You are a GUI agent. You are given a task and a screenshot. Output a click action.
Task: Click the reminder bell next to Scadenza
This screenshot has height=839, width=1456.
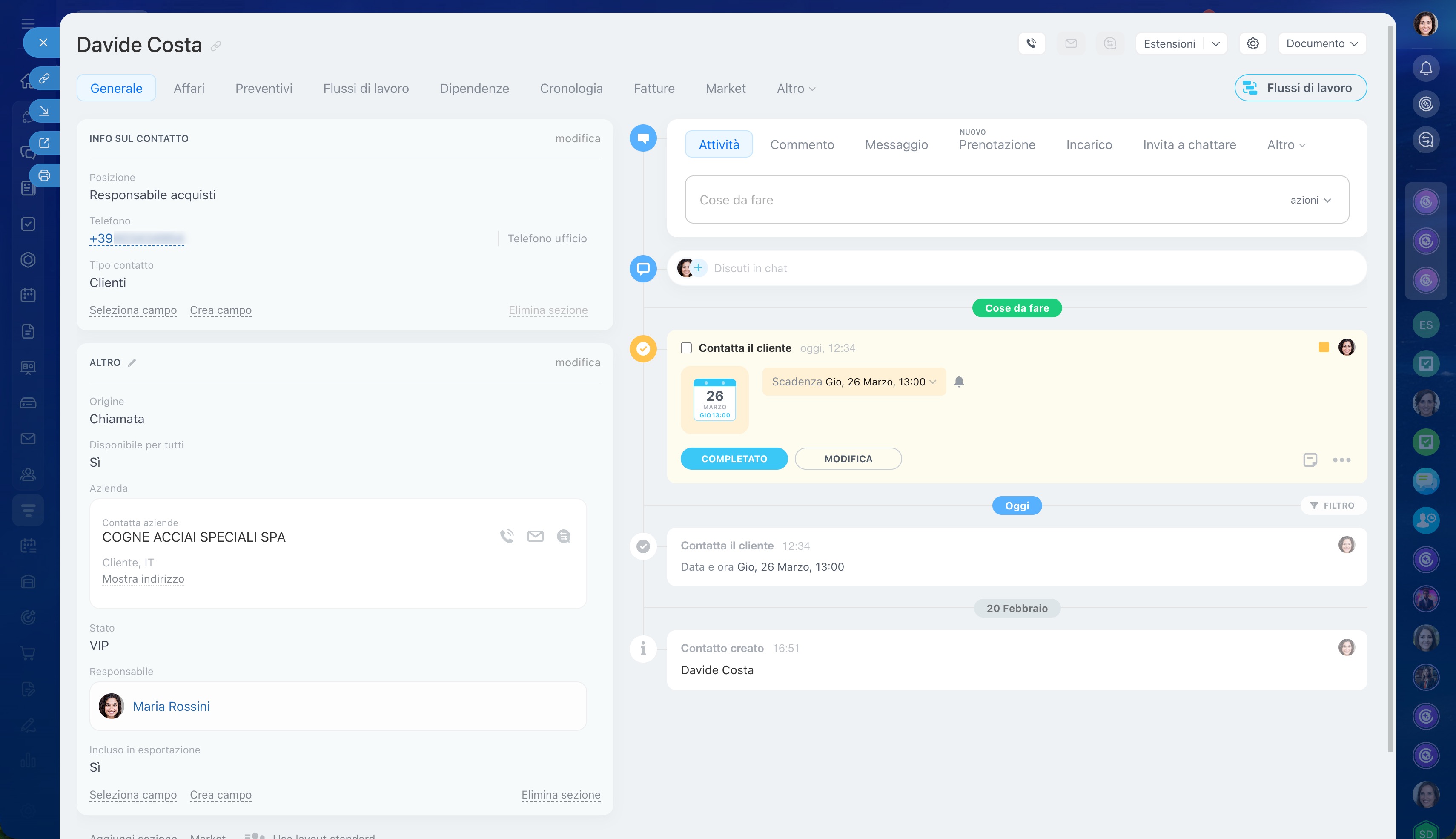click(x=958, y=382)
